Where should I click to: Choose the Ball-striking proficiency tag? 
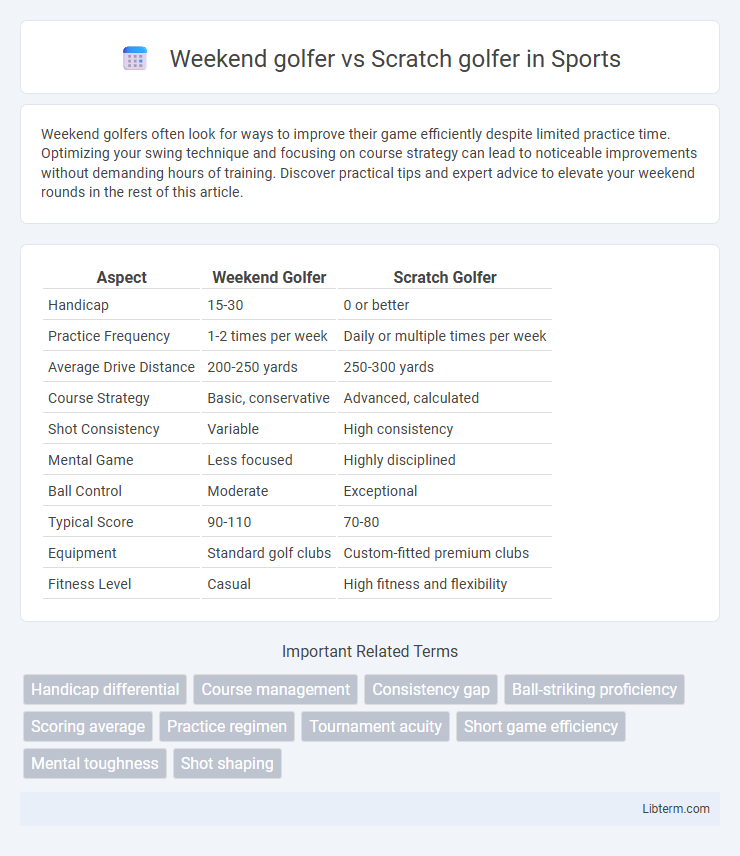594,689
